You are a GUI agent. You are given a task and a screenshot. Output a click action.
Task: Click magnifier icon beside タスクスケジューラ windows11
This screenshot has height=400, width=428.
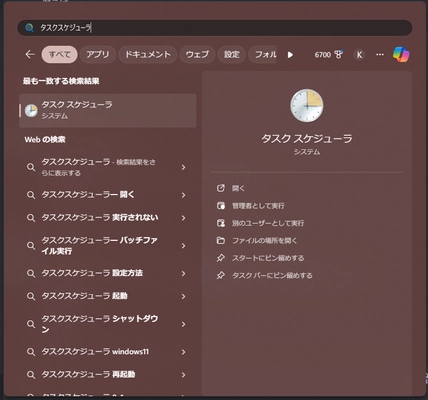(x=31, y=352)
